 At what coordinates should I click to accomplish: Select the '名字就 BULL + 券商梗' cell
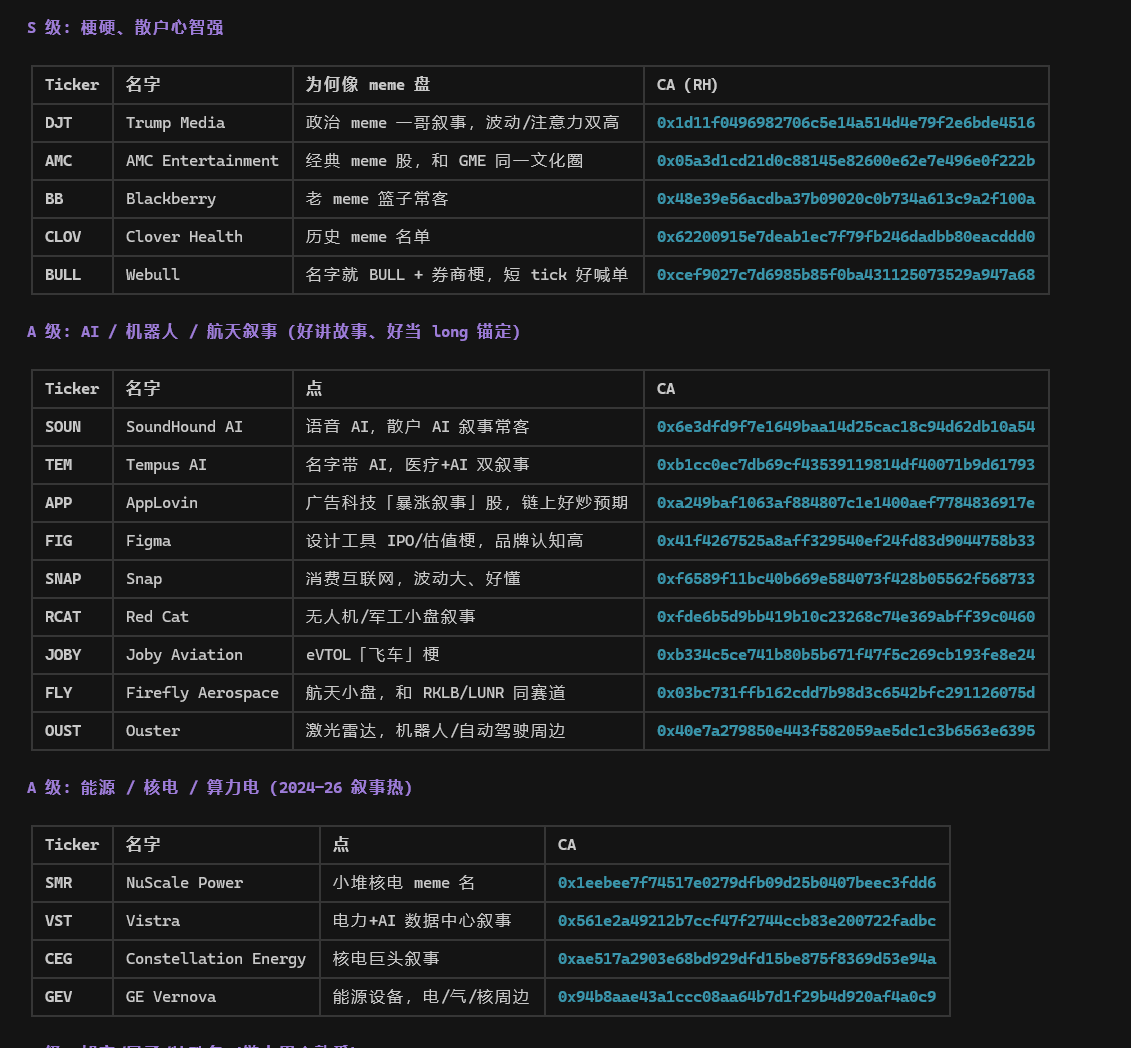point(468,275)
